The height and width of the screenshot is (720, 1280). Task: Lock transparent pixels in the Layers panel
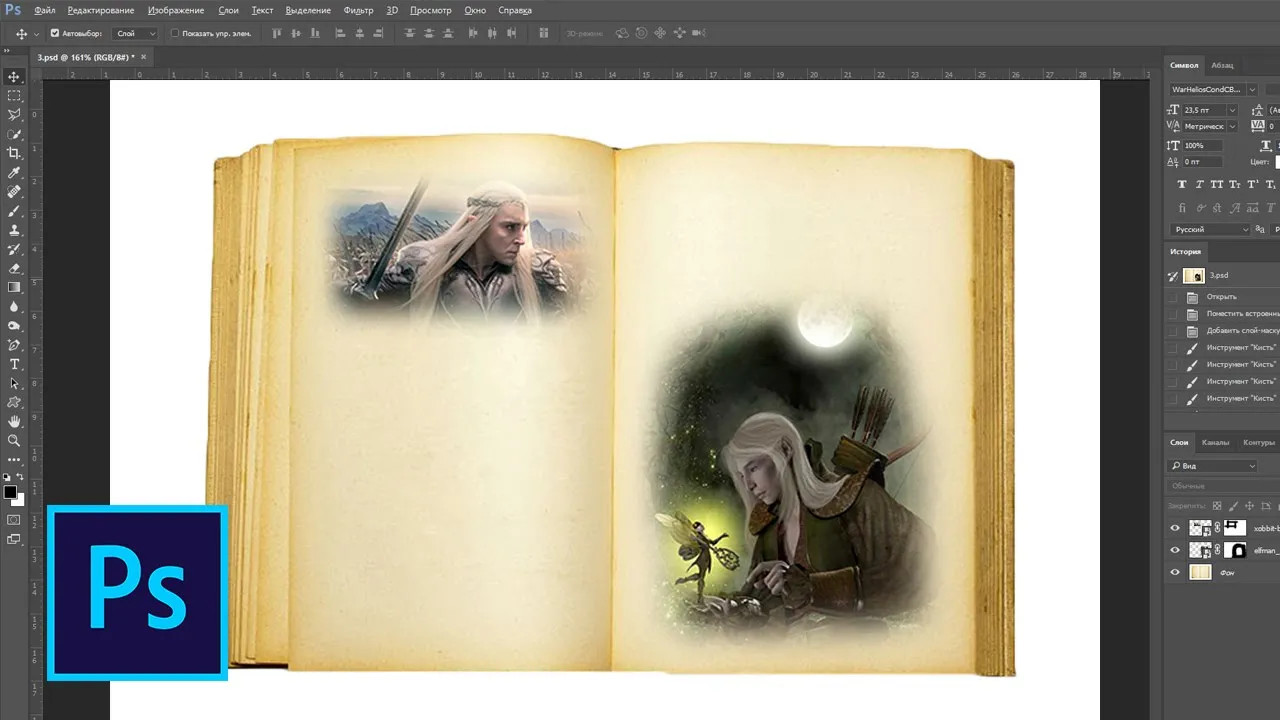[1217, 506]
